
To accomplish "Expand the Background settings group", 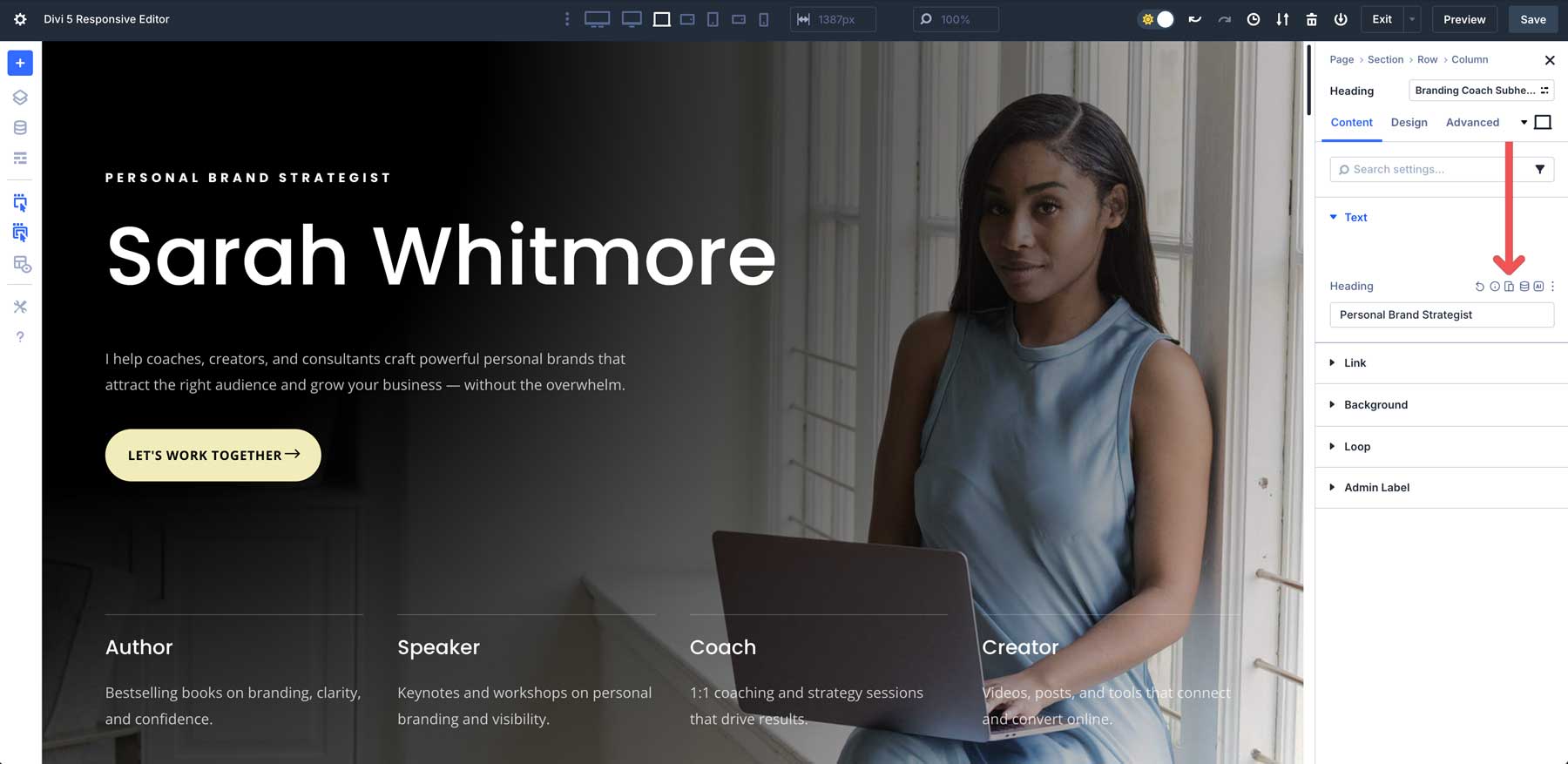I will coord(1375,405).
